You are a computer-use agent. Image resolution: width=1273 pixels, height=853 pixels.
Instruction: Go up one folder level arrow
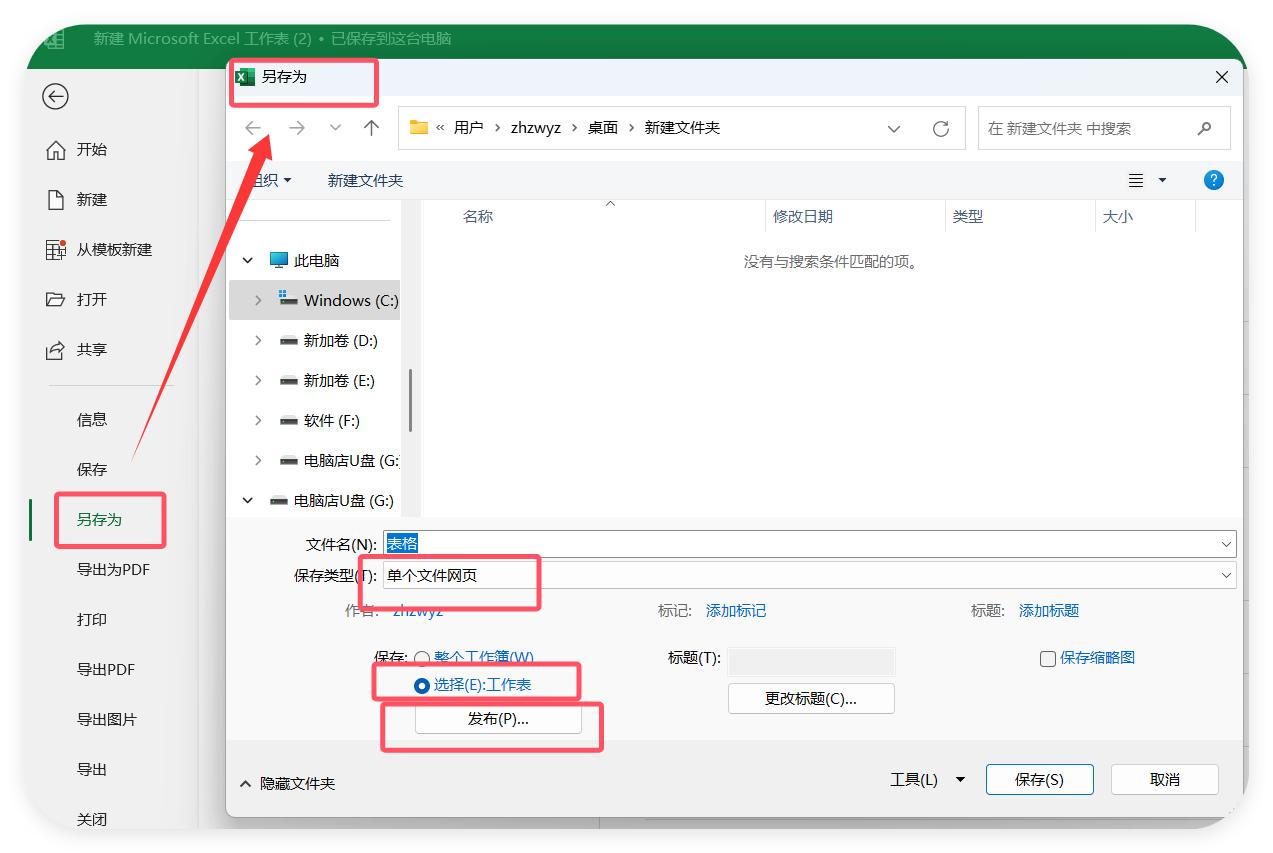click(372, 128)
